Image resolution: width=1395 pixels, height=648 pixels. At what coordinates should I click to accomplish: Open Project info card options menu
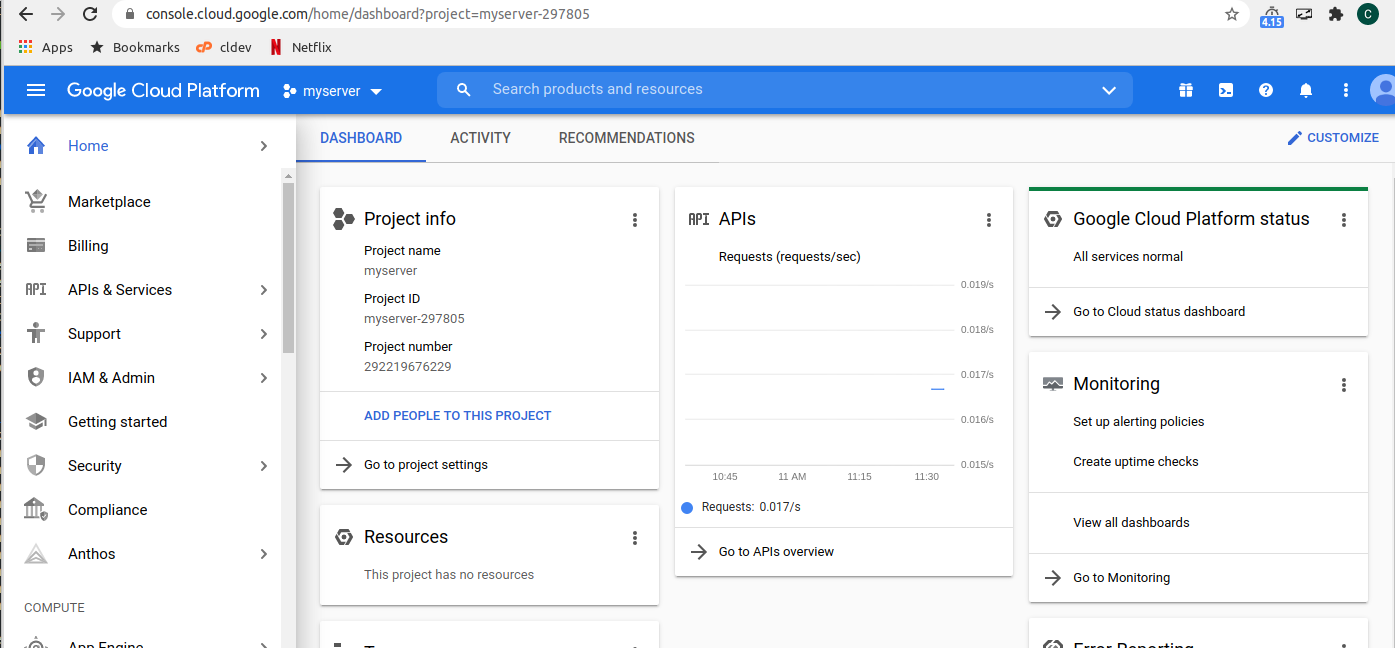[x=635, y=220]
